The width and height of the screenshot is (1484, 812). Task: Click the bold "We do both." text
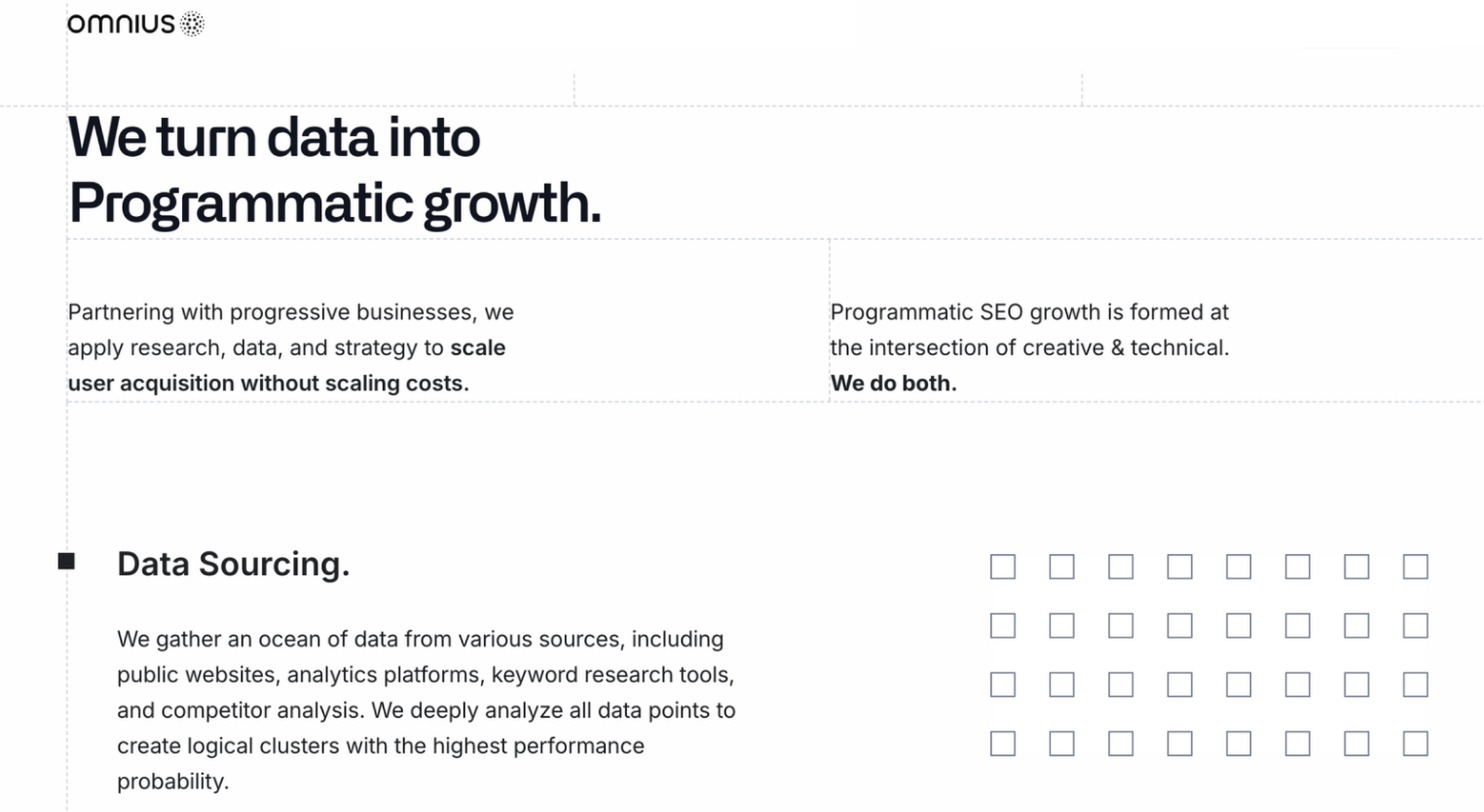(893, 383)
